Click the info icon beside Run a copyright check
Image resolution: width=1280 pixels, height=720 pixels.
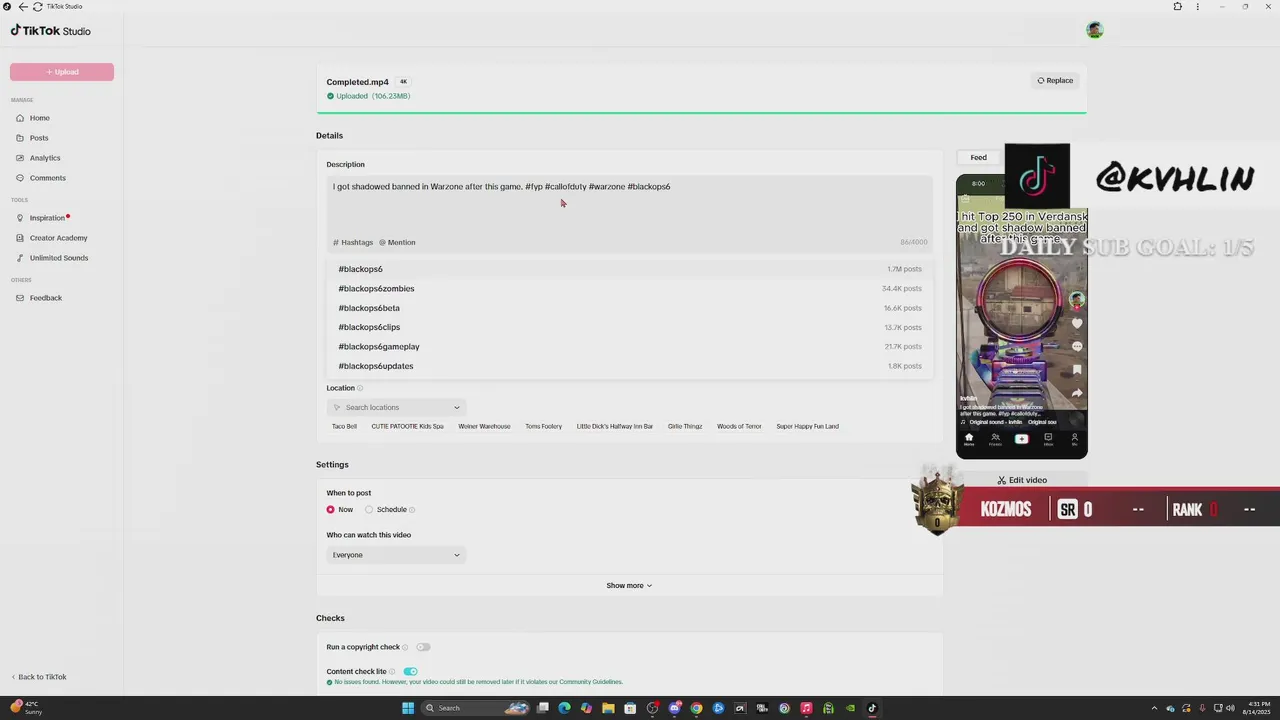pos(407,647)
